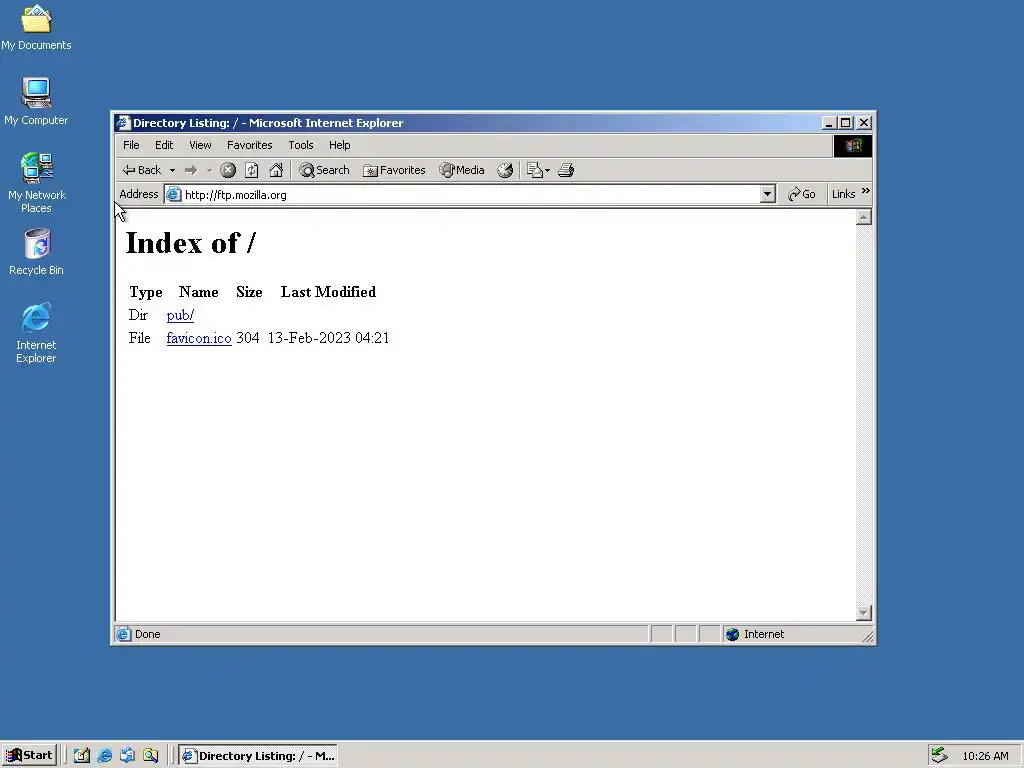Select the My Documents desktop icon
The image size is (1024, 768).
(36, 27)
